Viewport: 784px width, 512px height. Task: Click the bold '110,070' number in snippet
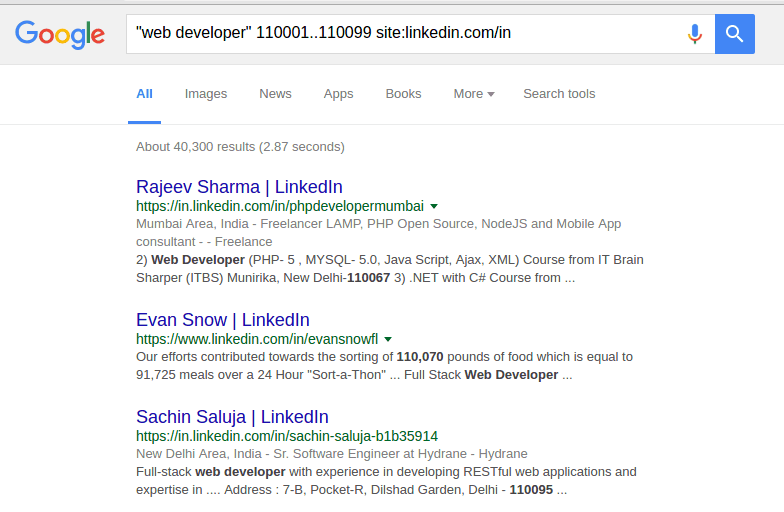(420, 357)
